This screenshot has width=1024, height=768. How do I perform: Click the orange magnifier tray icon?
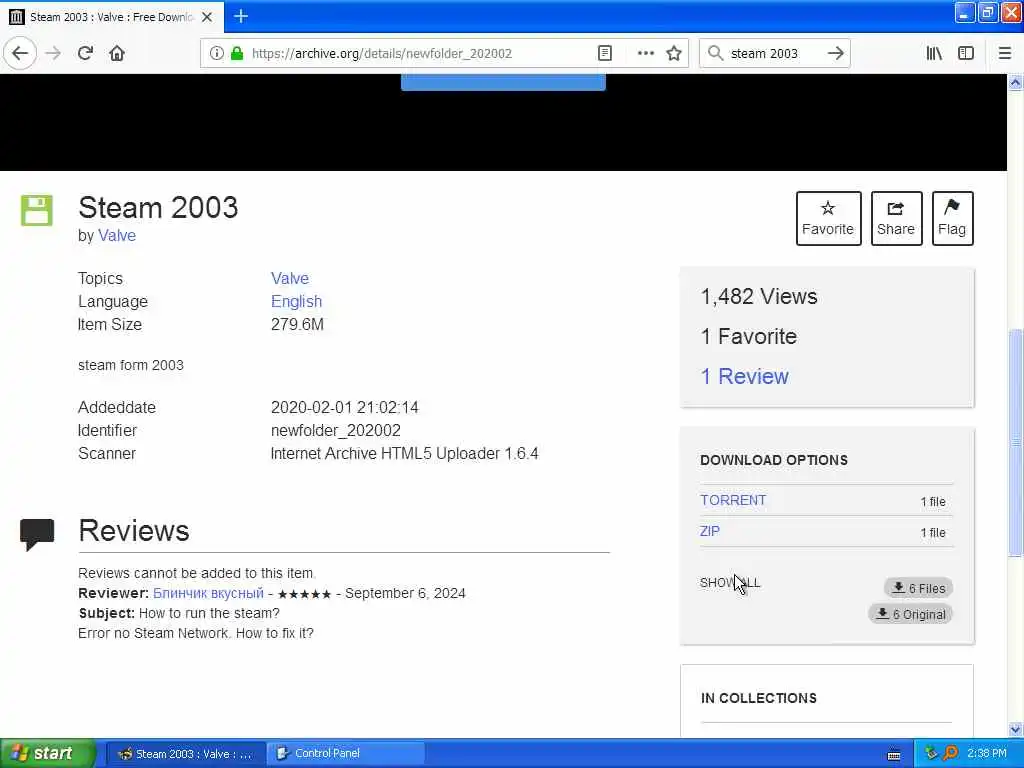click(x=950, y=753)
